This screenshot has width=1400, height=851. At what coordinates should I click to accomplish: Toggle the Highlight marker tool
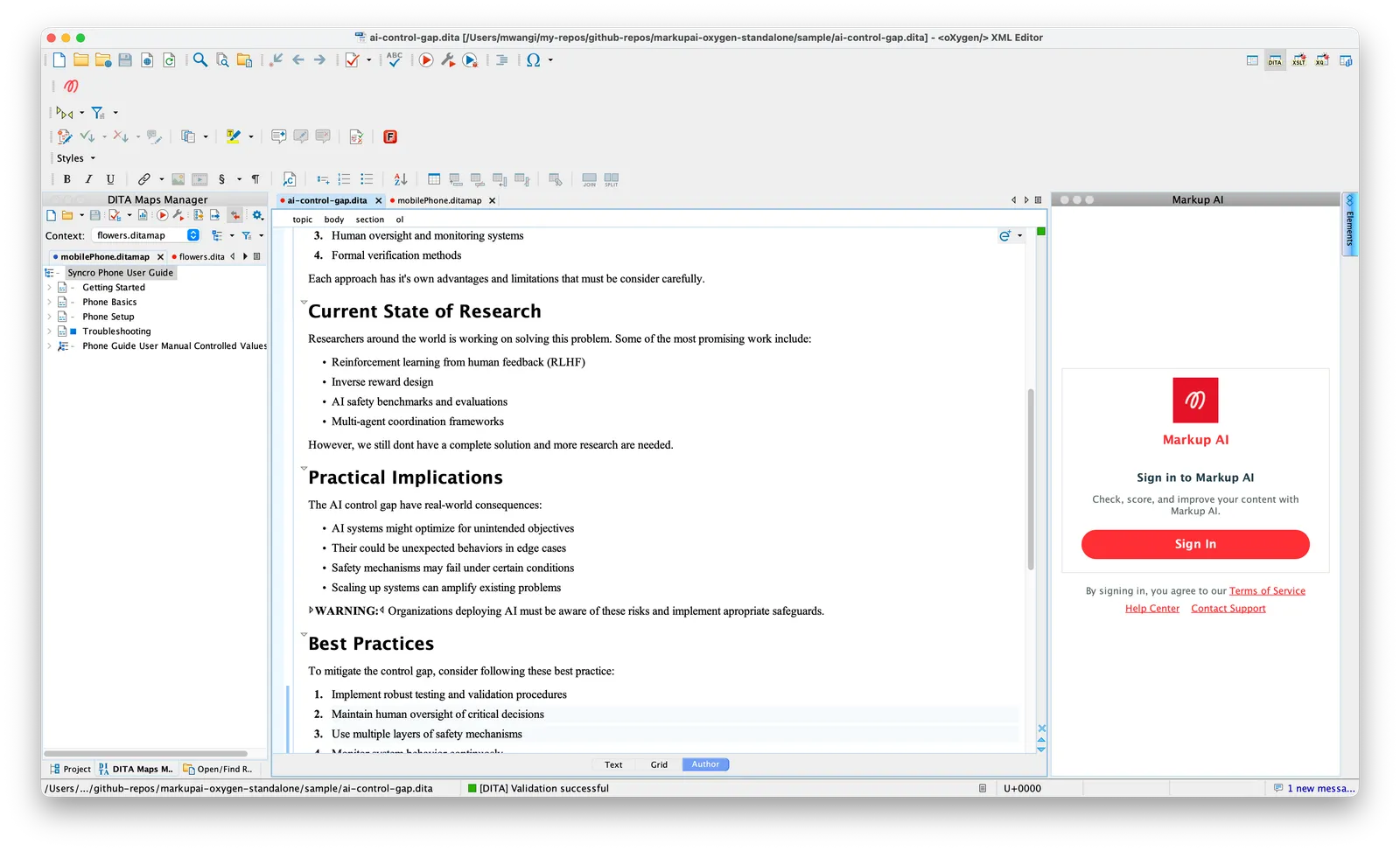pyautogui.click(x=233, y=136)
